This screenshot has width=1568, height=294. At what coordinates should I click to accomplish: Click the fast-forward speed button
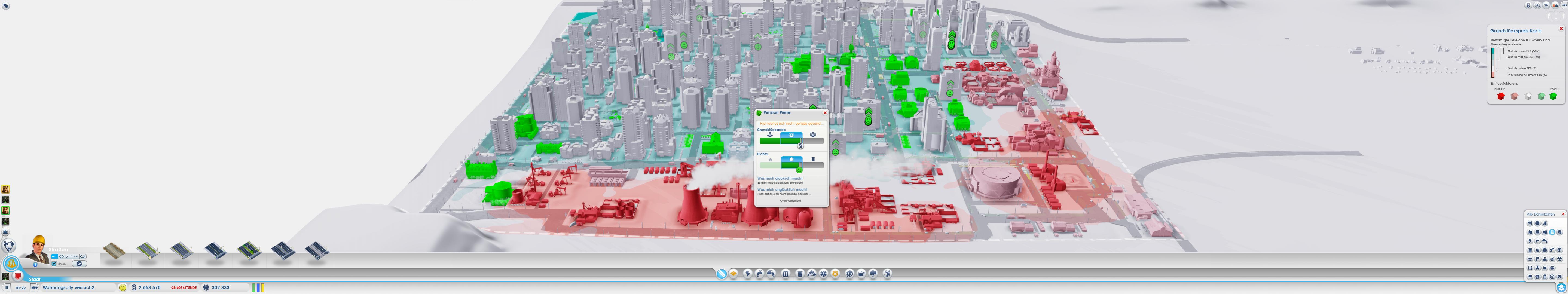click(35, 287)
